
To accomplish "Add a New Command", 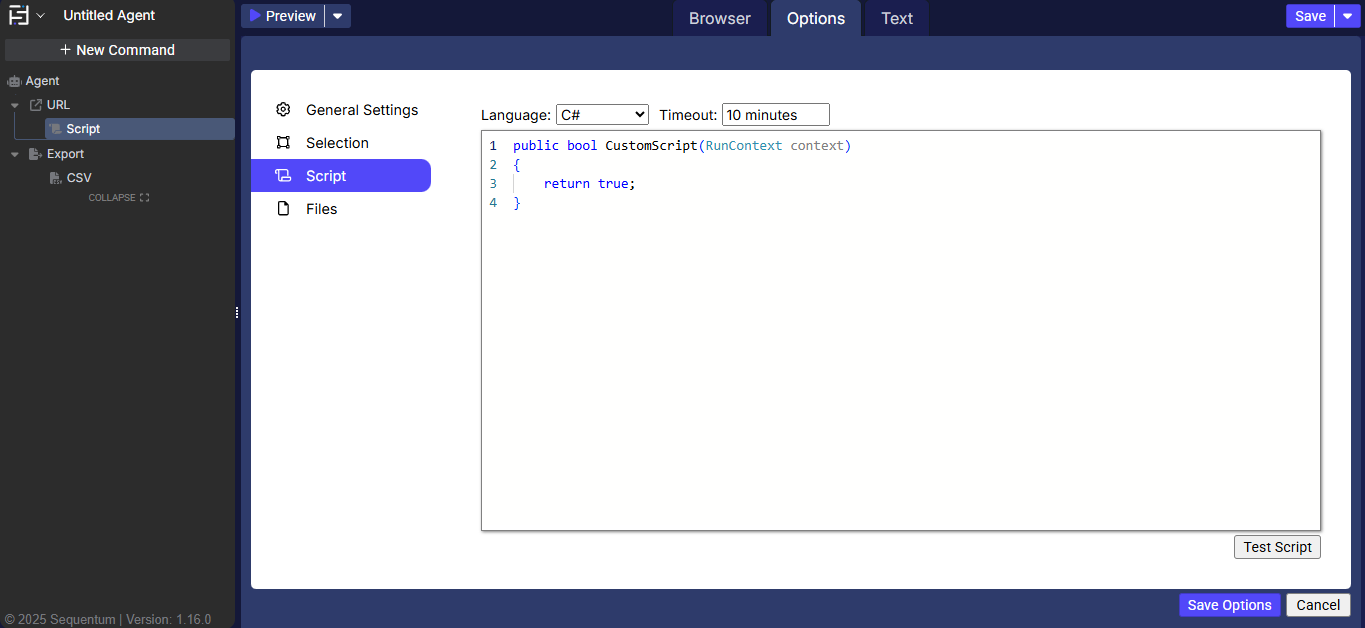I will [x=117, y=50].
